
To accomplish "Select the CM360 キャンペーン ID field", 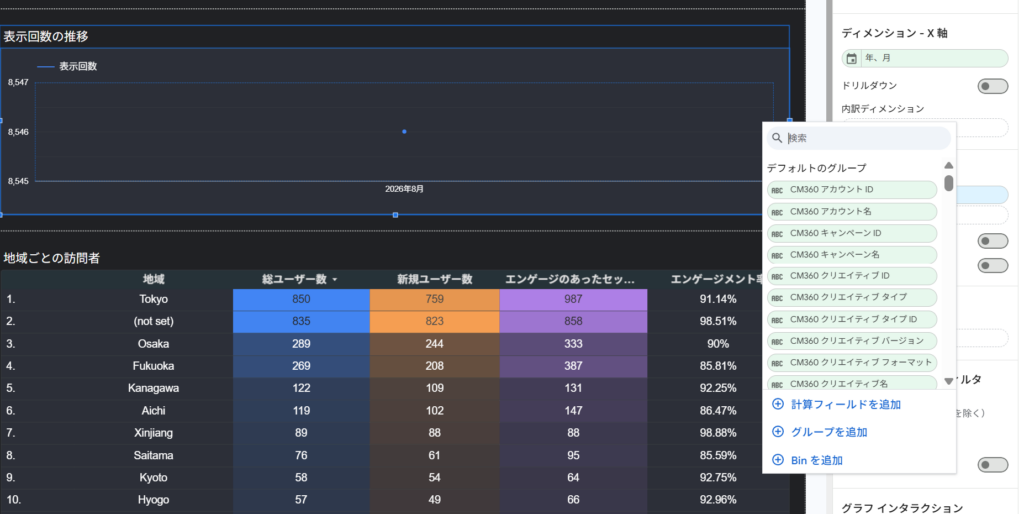I will tap(852, 233).
